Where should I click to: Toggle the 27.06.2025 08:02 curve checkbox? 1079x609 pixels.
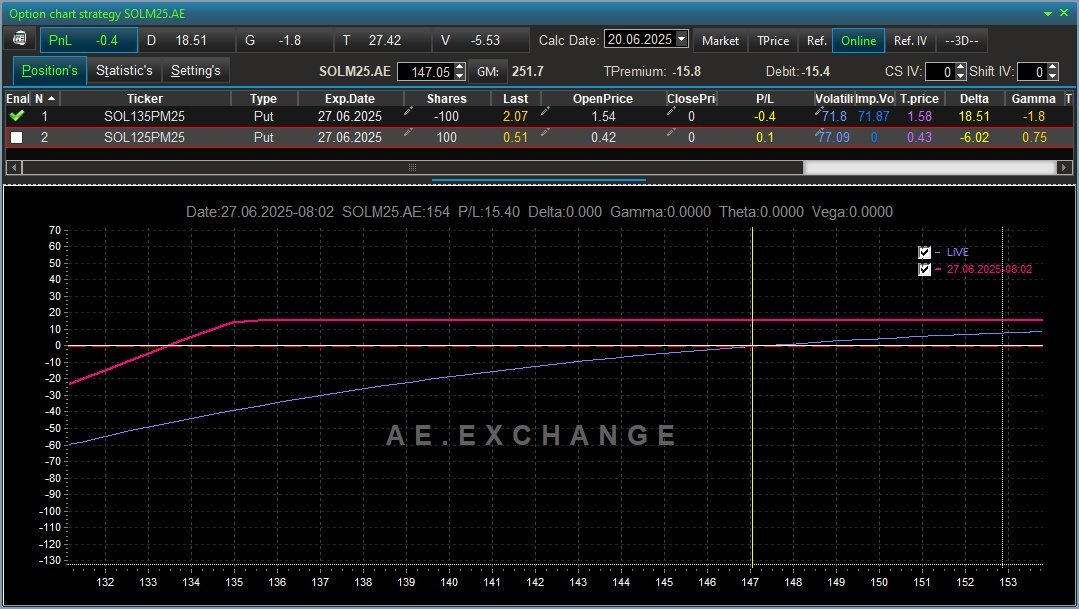[924, 269]
